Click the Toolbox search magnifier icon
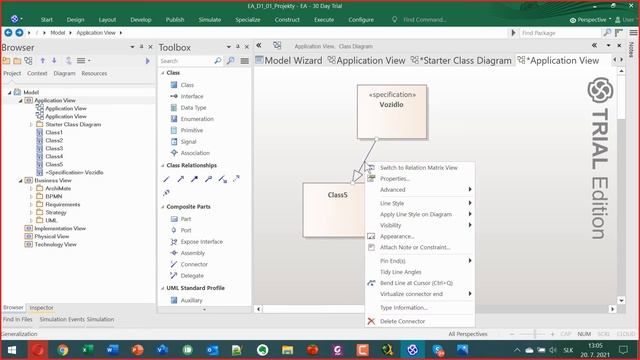This screenshot has width=640, height=360. [x=218, y=61]
